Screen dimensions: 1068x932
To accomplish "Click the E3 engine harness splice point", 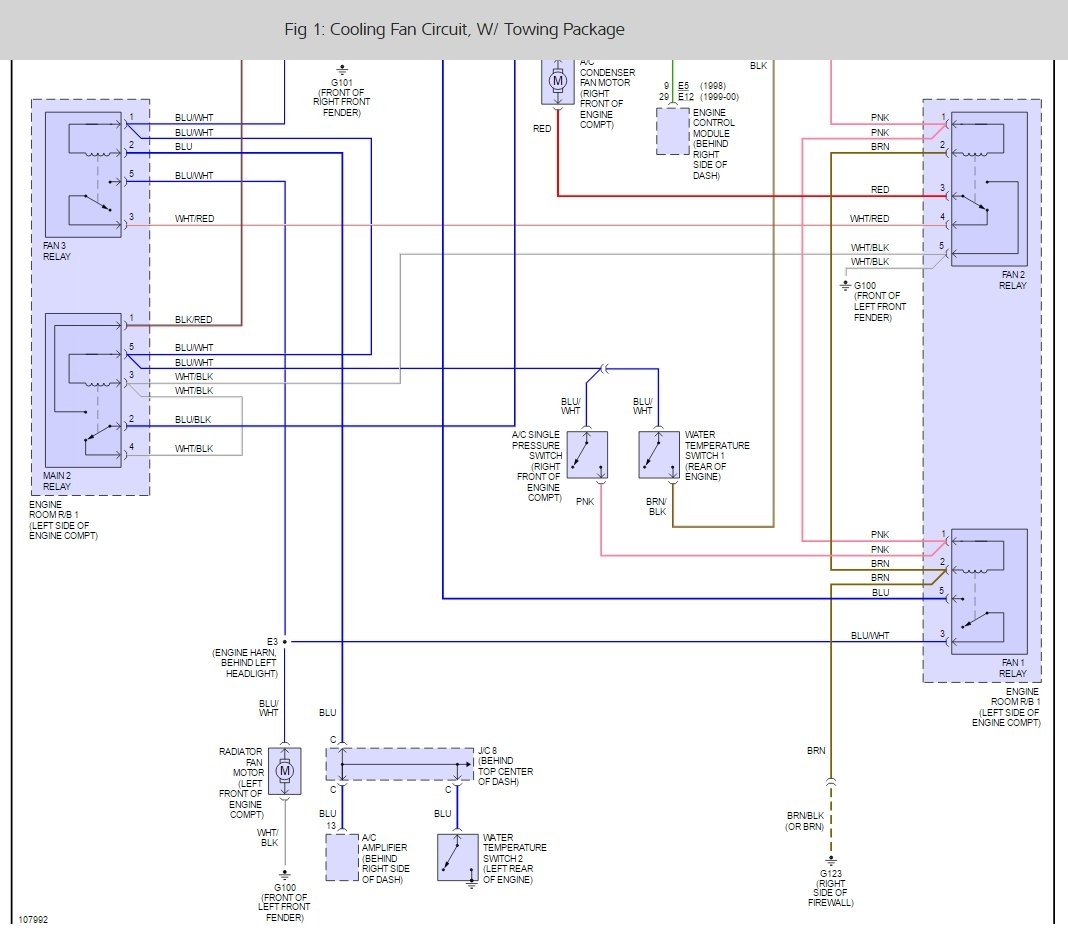I will pos(285,642).
